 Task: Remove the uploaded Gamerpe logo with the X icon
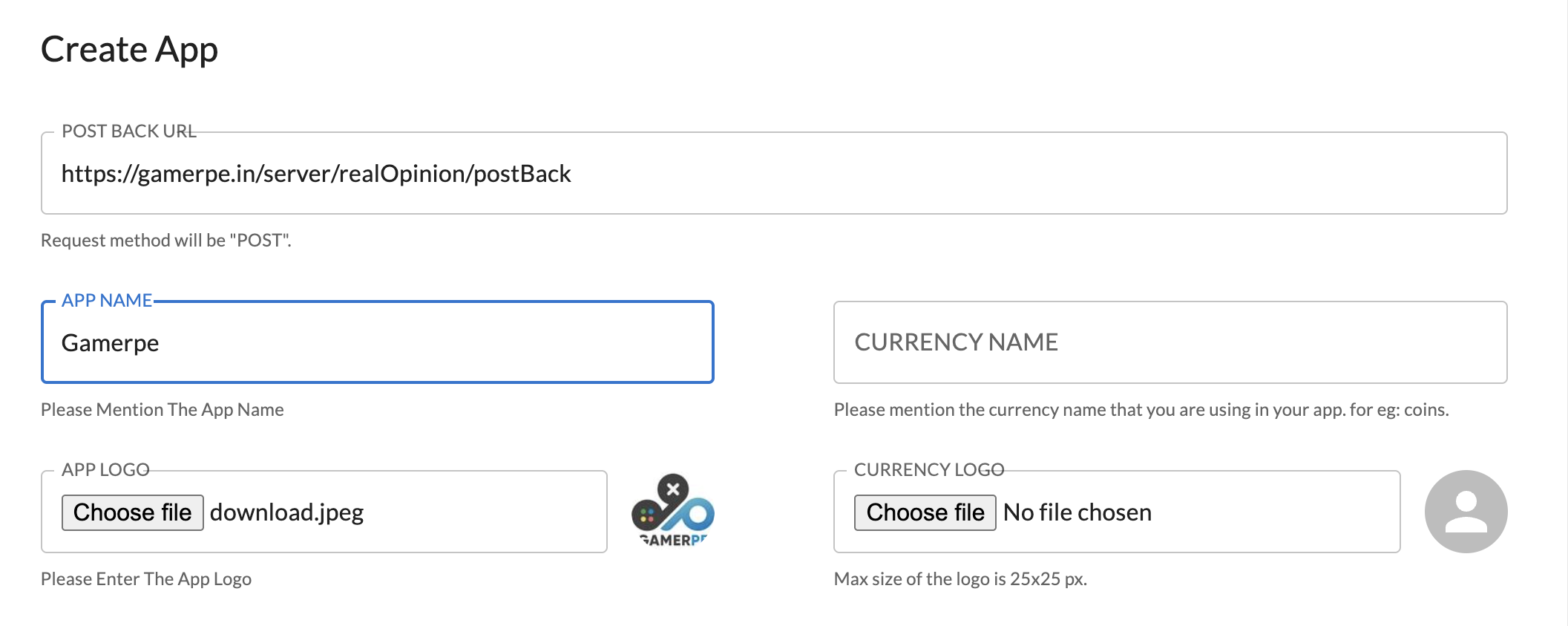click(x=673, y=489)
